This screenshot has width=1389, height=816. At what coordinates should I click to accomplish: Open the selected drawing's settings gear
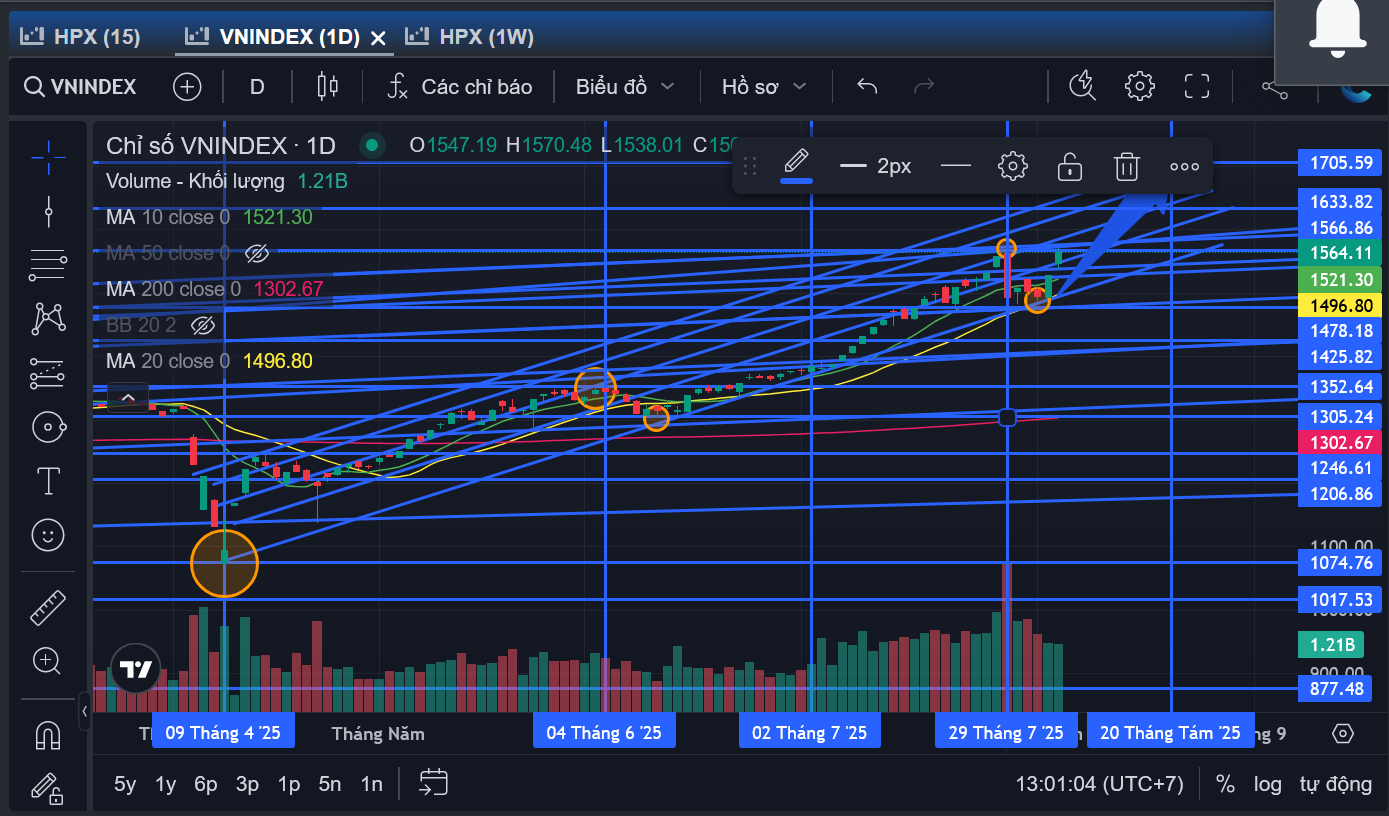[x=1013, y=166]
